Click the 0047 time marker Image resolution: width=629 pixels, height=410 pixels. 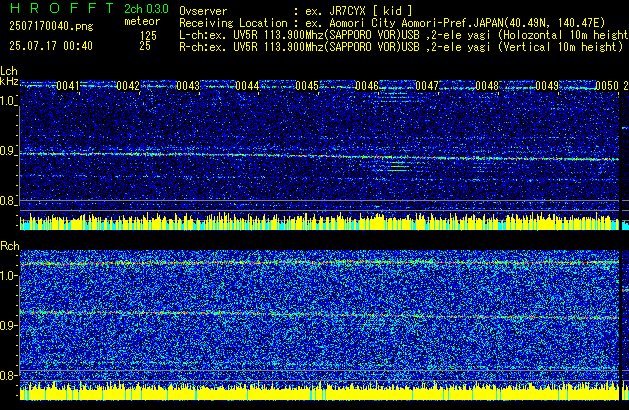427,86
